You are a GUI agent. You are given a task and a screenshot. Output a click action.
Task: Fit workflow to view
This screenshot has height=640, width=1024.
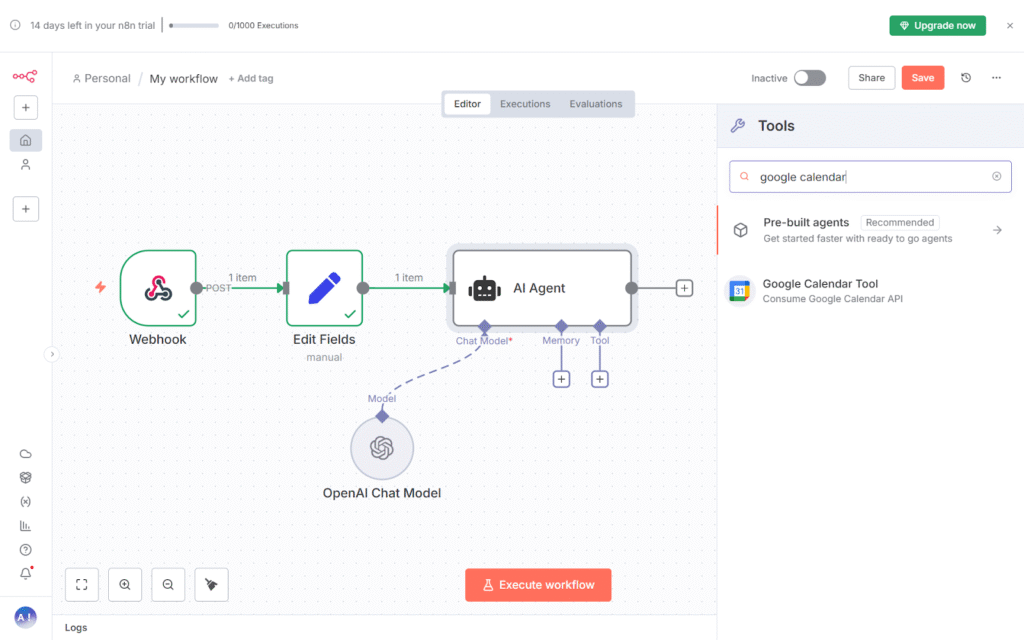(82, 585)
